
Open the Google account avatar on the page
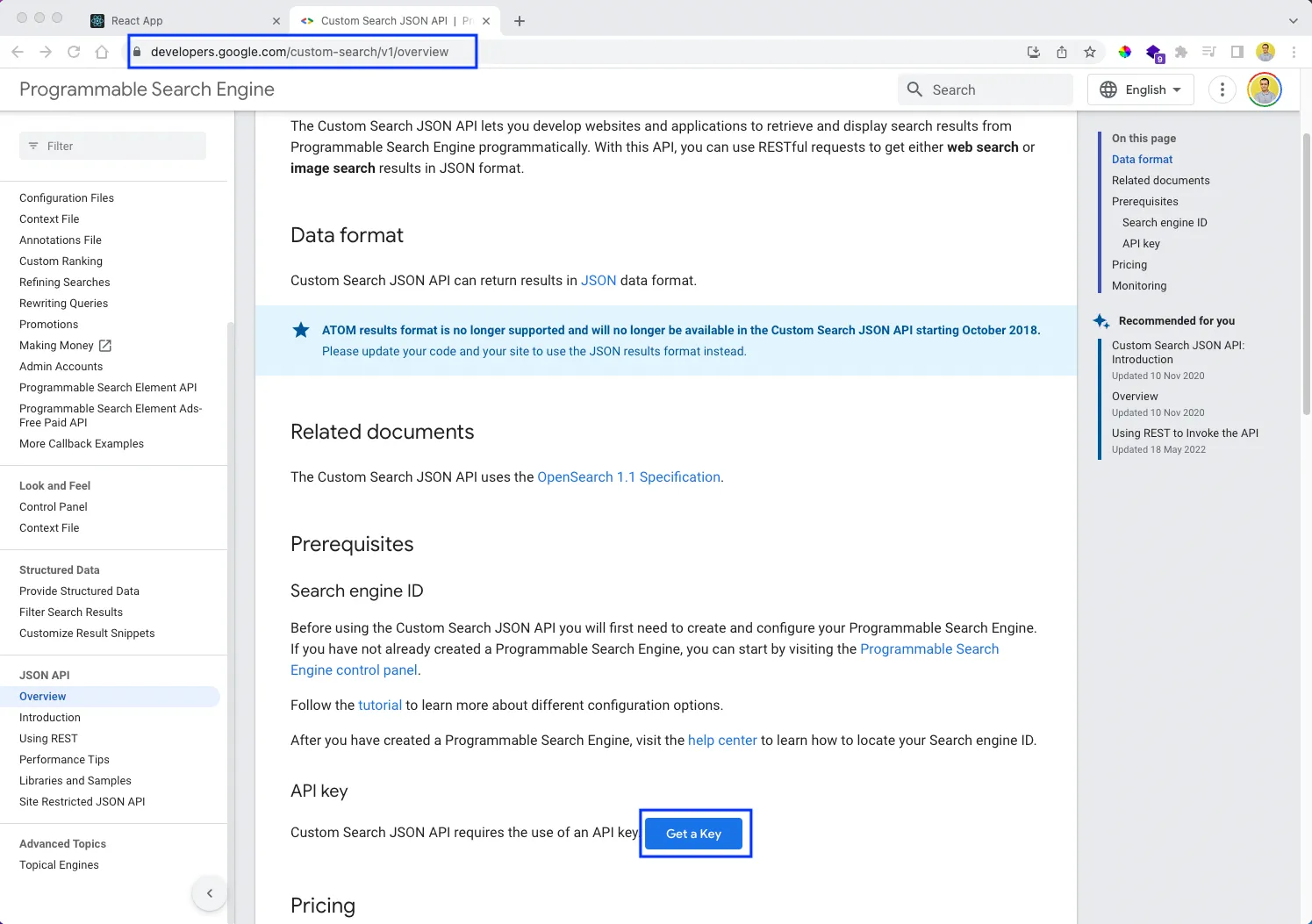click(1265, 90)
